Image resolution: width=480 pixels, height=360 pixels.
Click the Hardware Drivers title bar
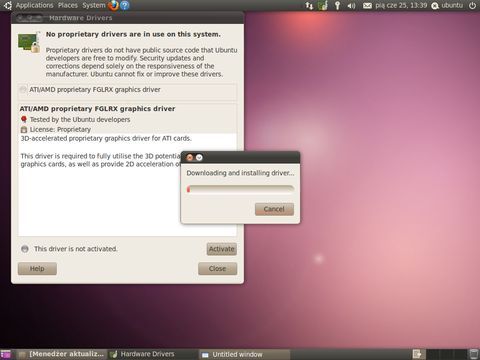[x=127, y=18]
